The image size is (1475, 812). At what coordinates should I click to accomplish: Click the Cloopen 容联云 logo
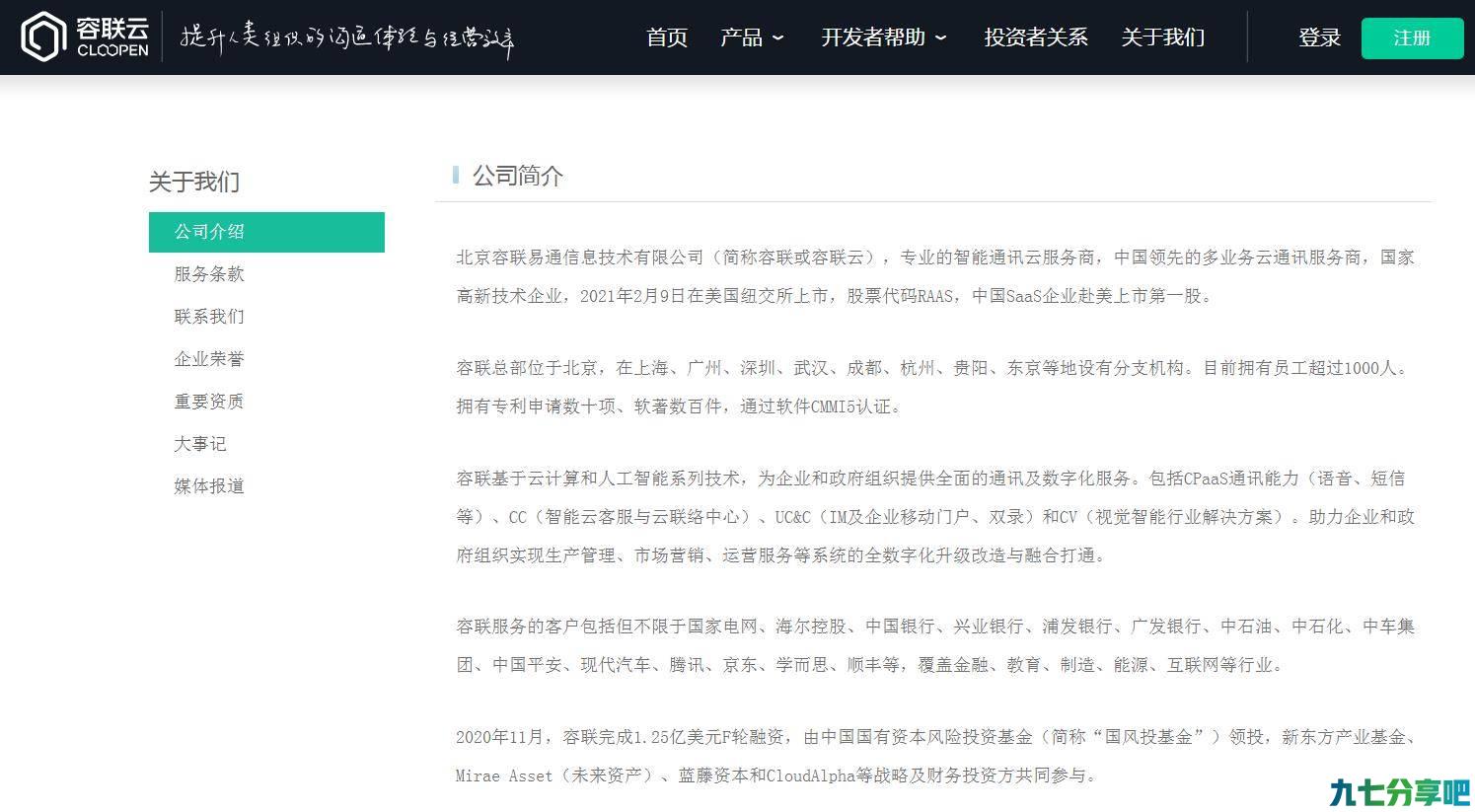(85, 37)
